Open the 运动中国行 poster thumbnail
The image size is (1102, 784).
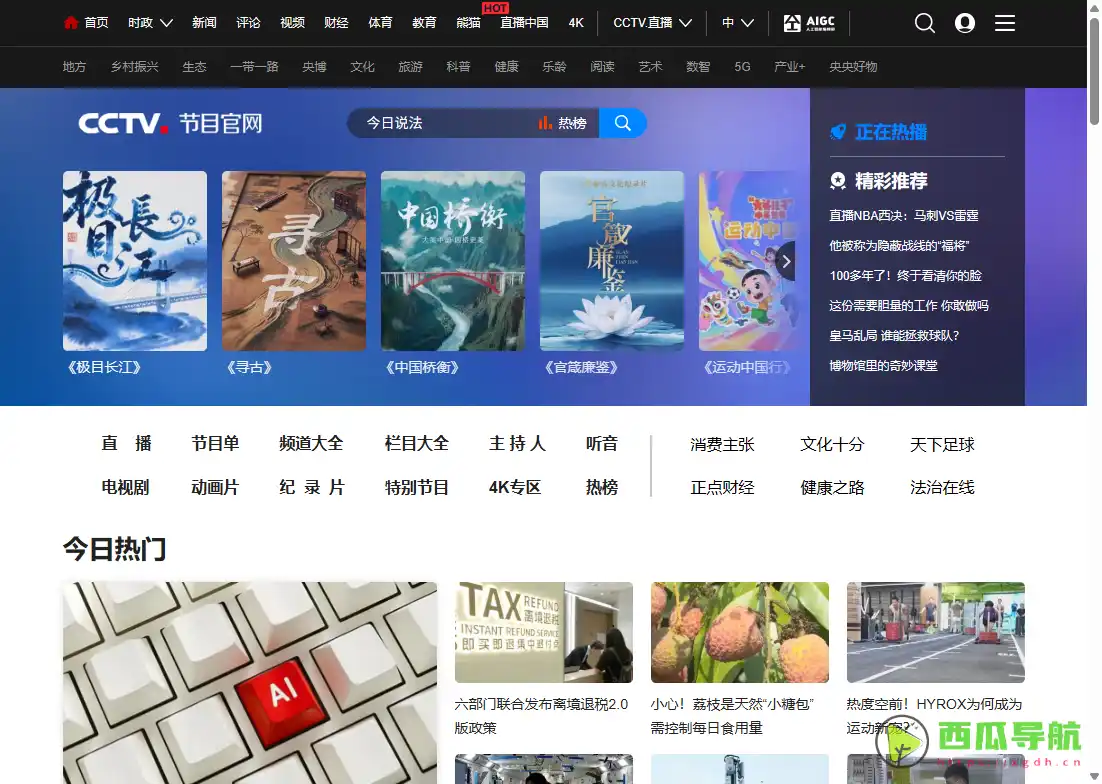coord(748,261)
